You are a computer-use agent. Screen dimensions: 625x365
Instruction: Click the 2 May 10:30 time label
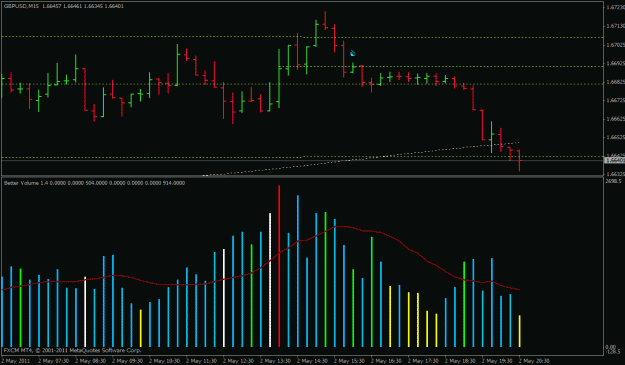click(x=165, y=361)
